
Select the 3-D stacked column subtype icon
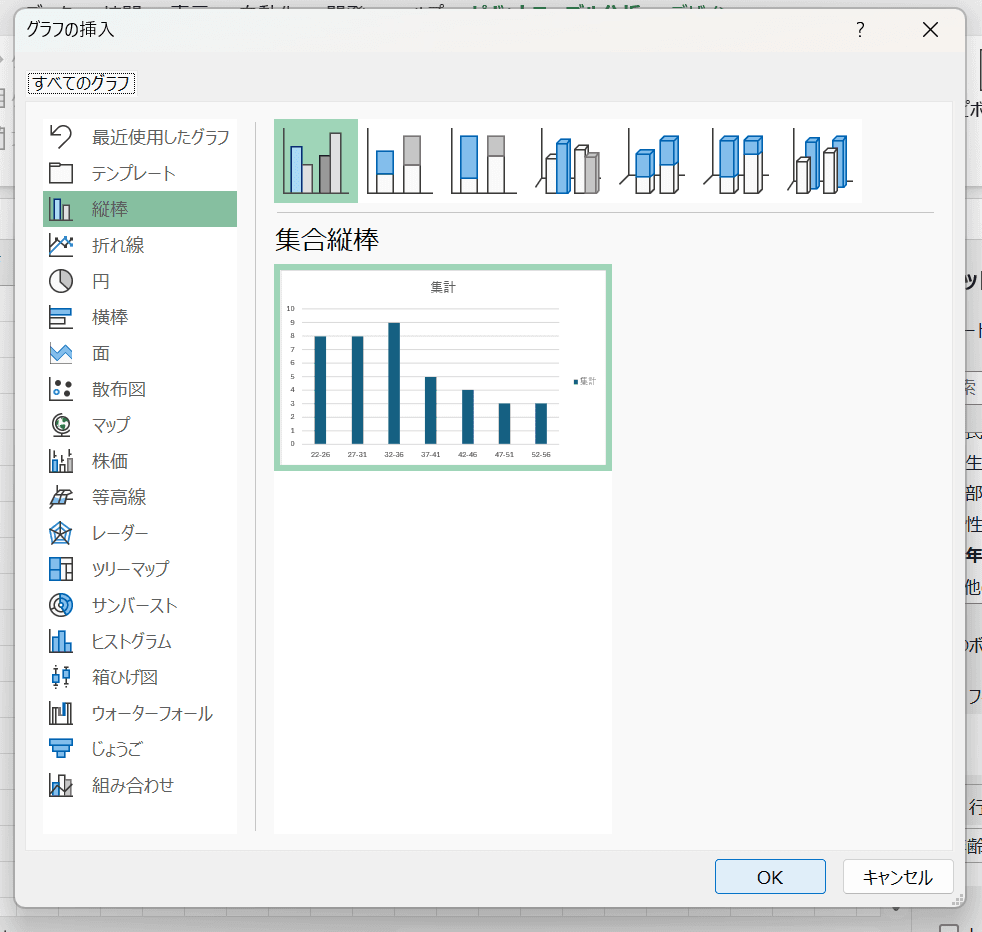point(652,162)
